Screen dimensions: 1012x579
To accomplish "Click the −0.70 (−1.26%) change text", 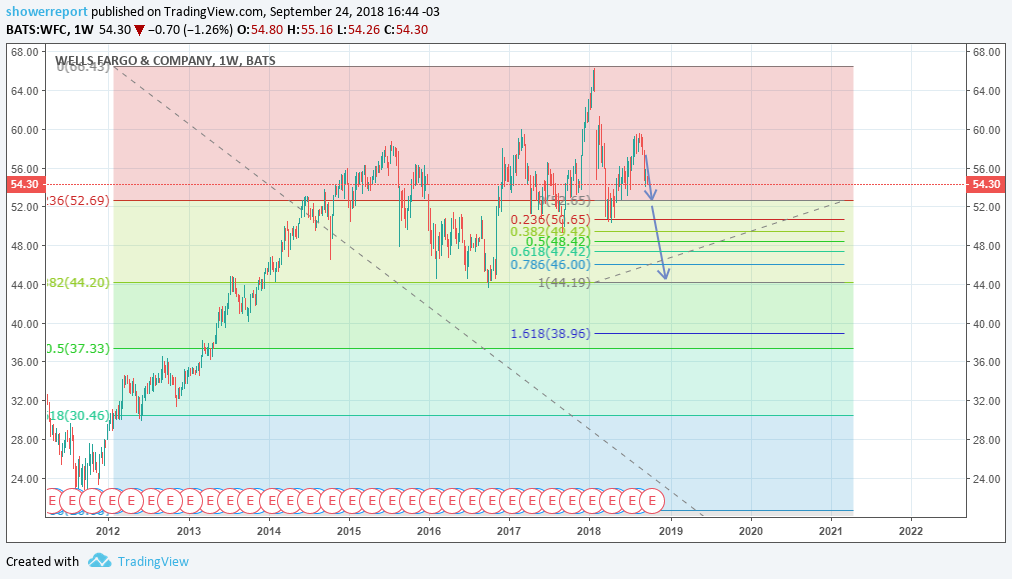I will coord(190,30).
